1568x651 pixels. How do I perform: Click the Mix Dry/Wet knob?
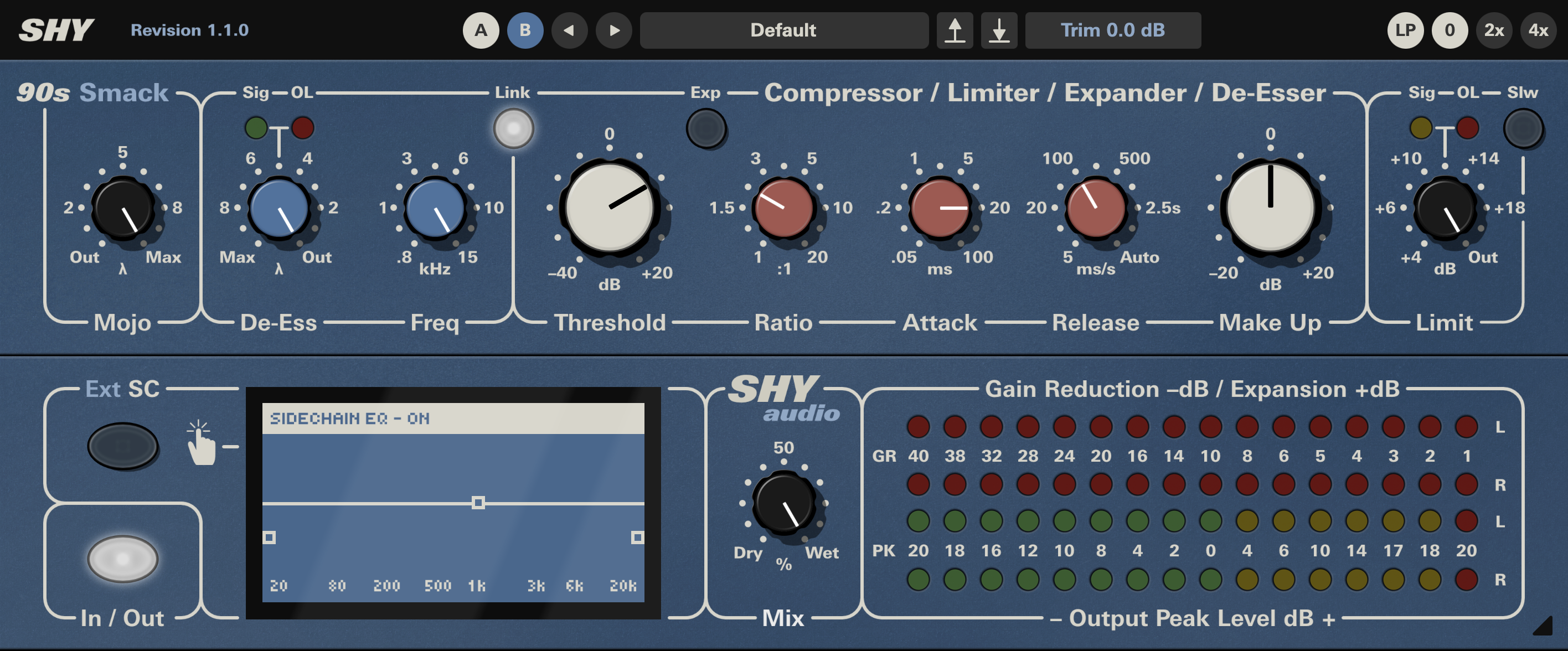click(x=784, y=503)
